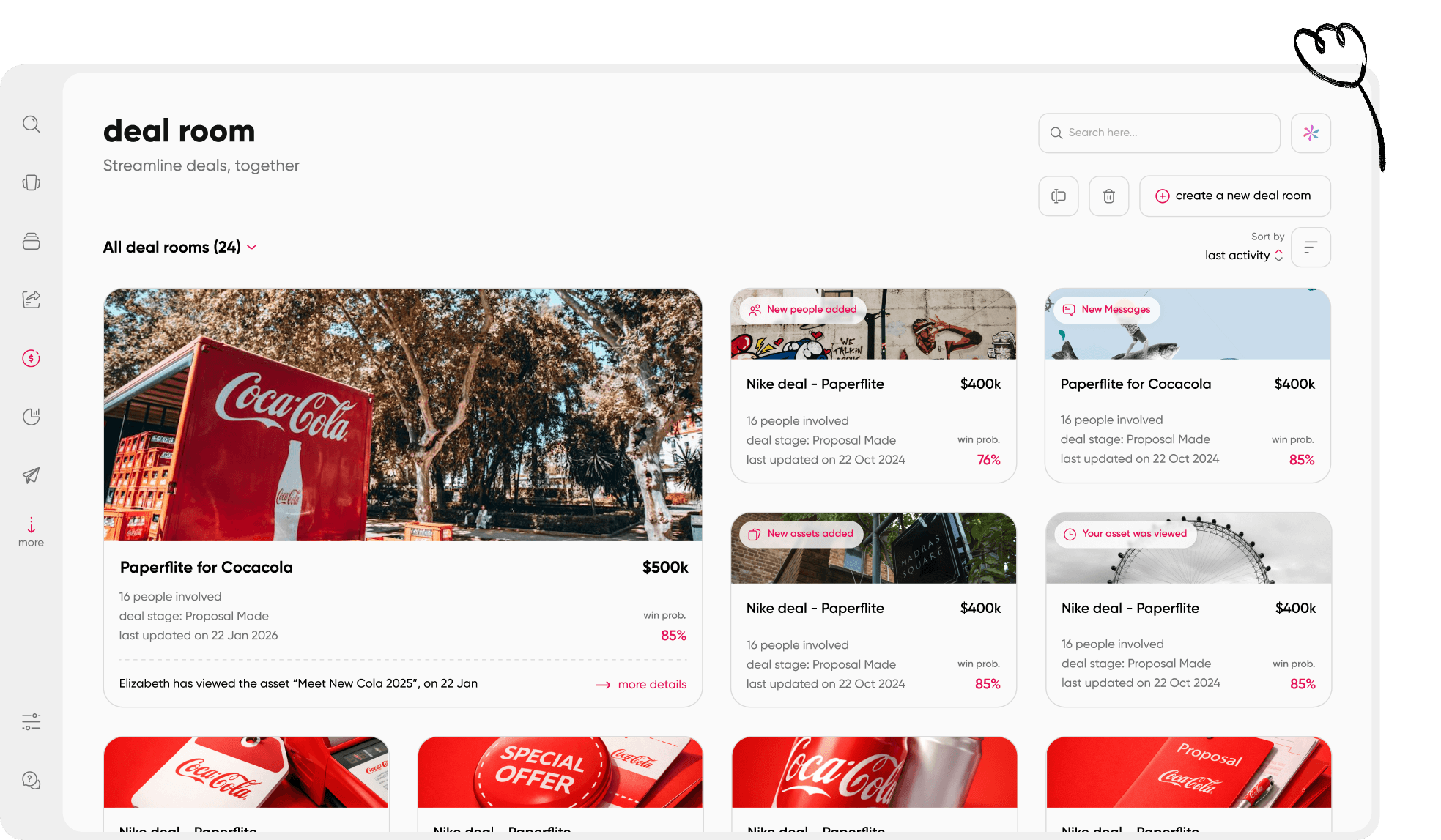
Task: Click the $500k deal value
Action: pos(665,568)
